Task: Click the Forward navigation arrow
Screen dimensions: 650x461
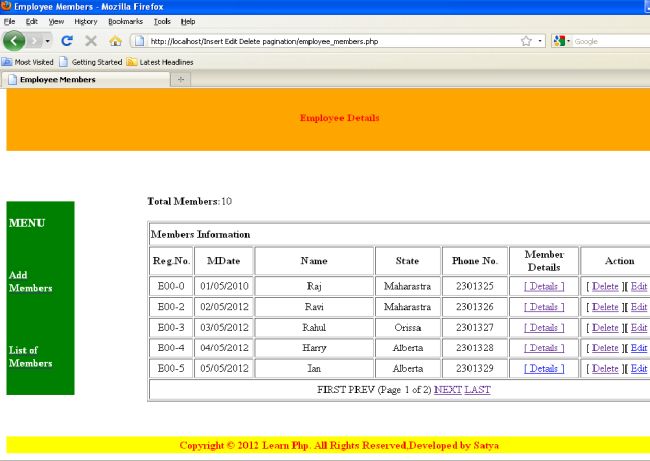Action: pos(34,41)
